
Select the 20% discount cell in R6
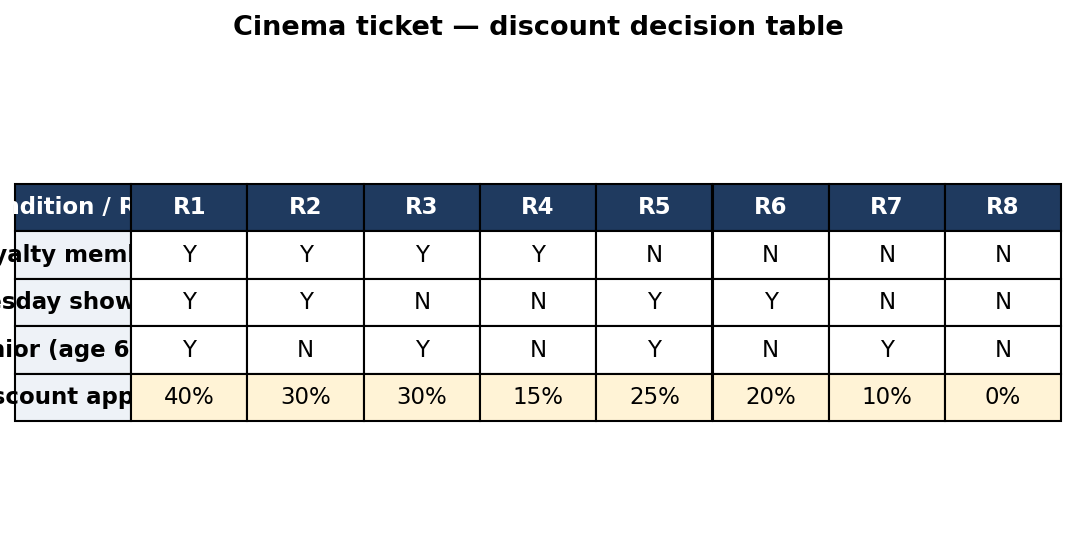click(x=771, y=397)
